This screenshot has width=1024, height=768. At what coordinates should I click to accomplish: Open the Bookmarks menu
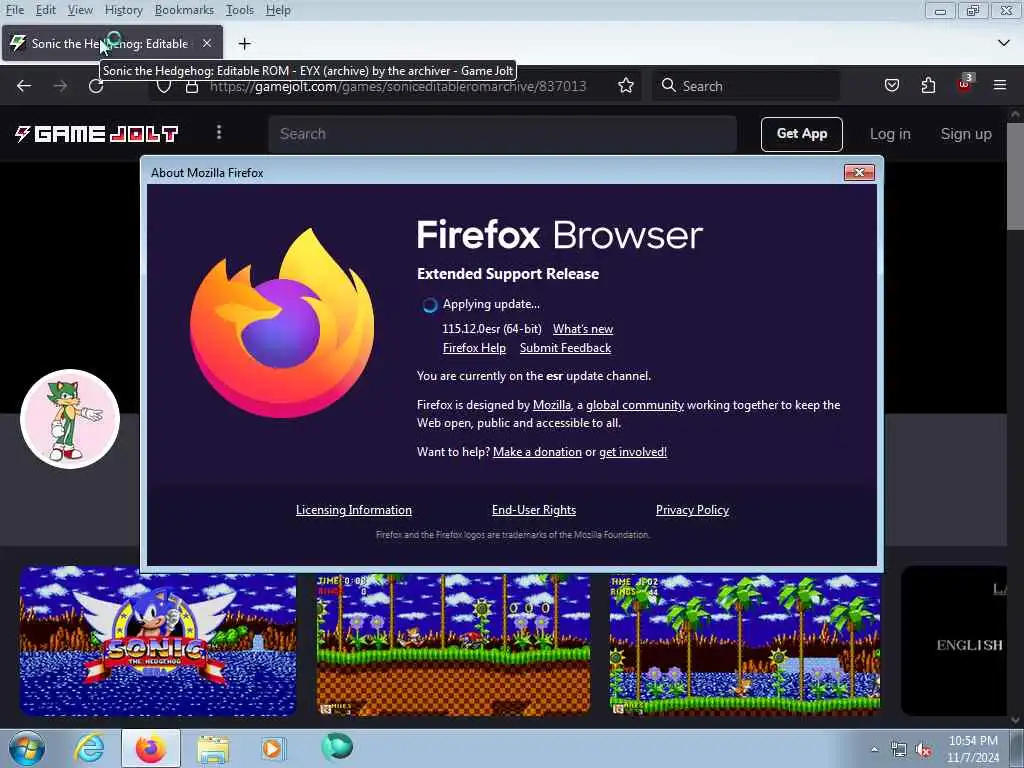click(184, 10)
